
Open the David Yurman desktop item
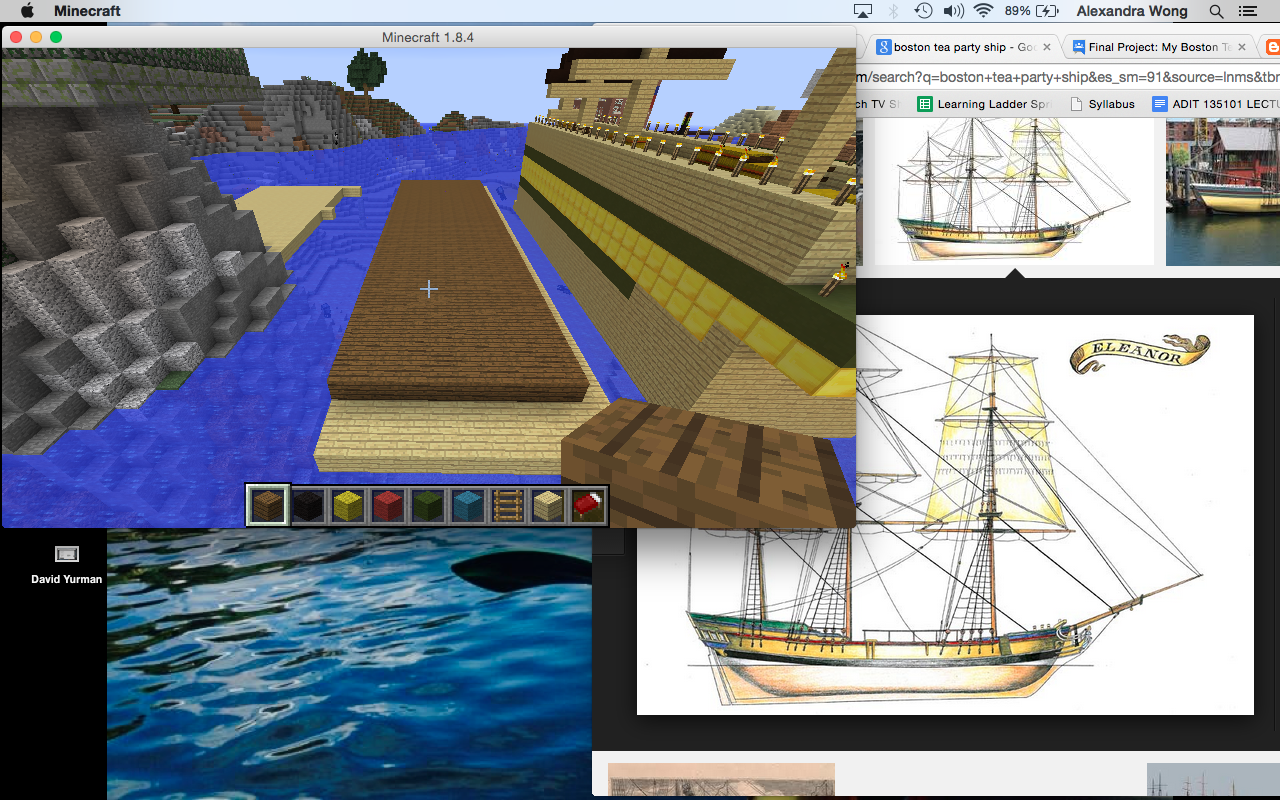click(x=66, y=565)
